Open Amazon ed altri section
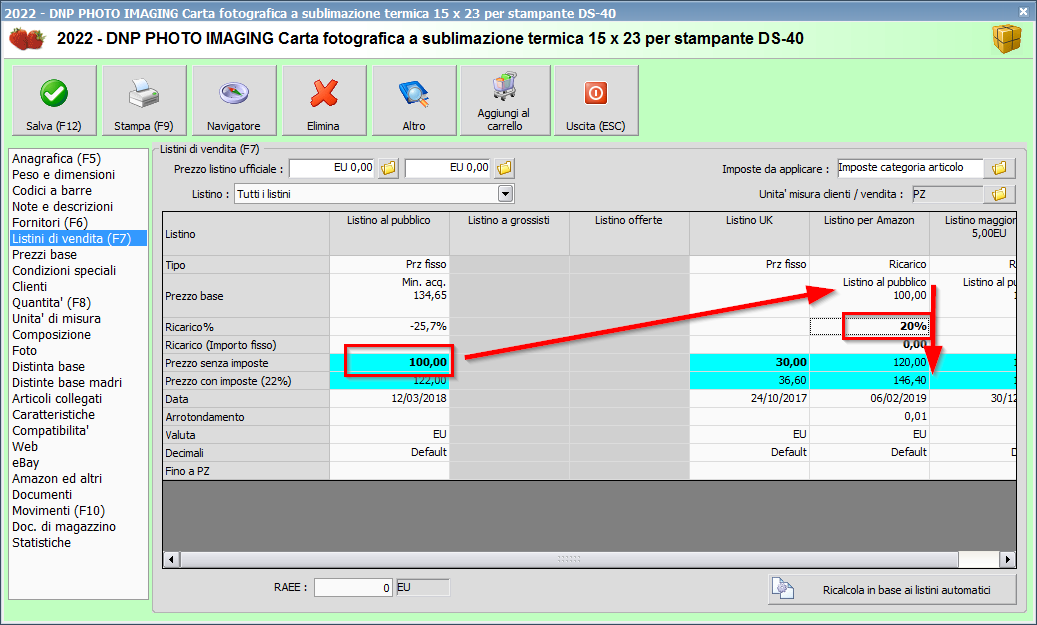Viewport: 1037px width, 625px height. [x=57, y=479]
